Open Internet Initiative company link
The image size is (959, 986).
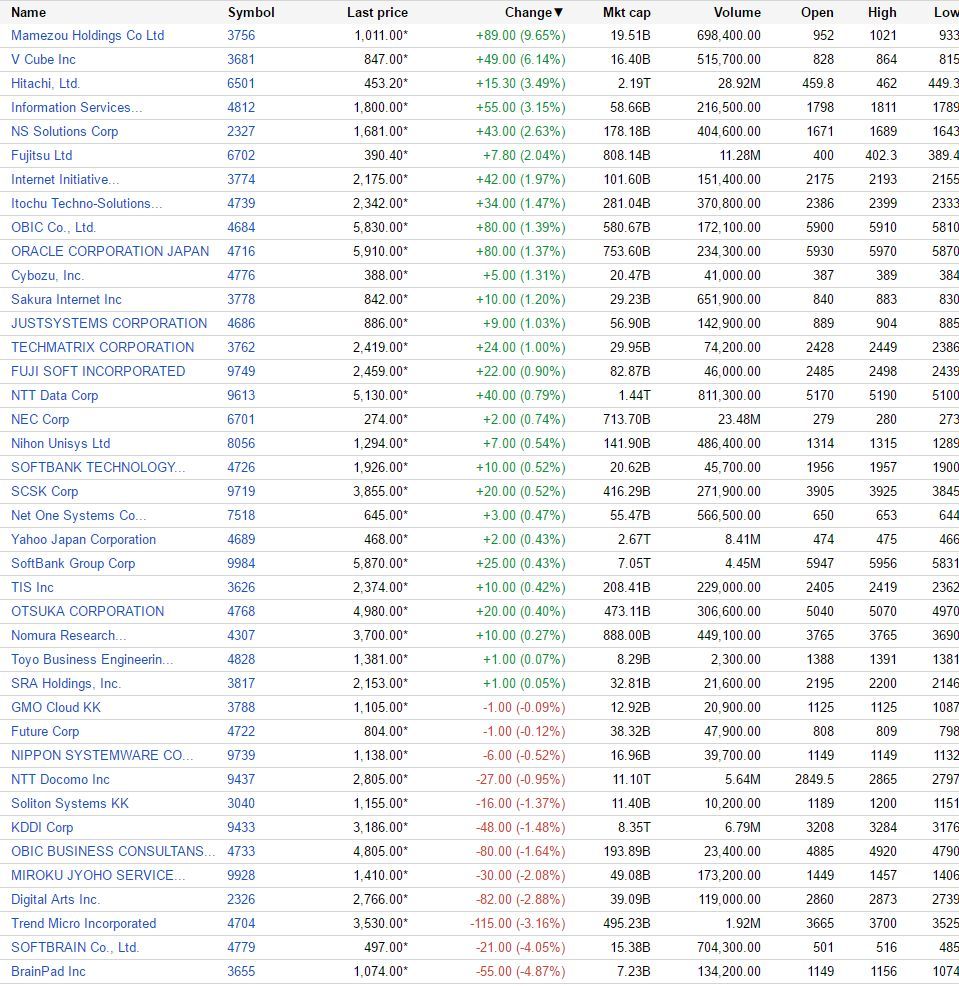pos(65,179)
